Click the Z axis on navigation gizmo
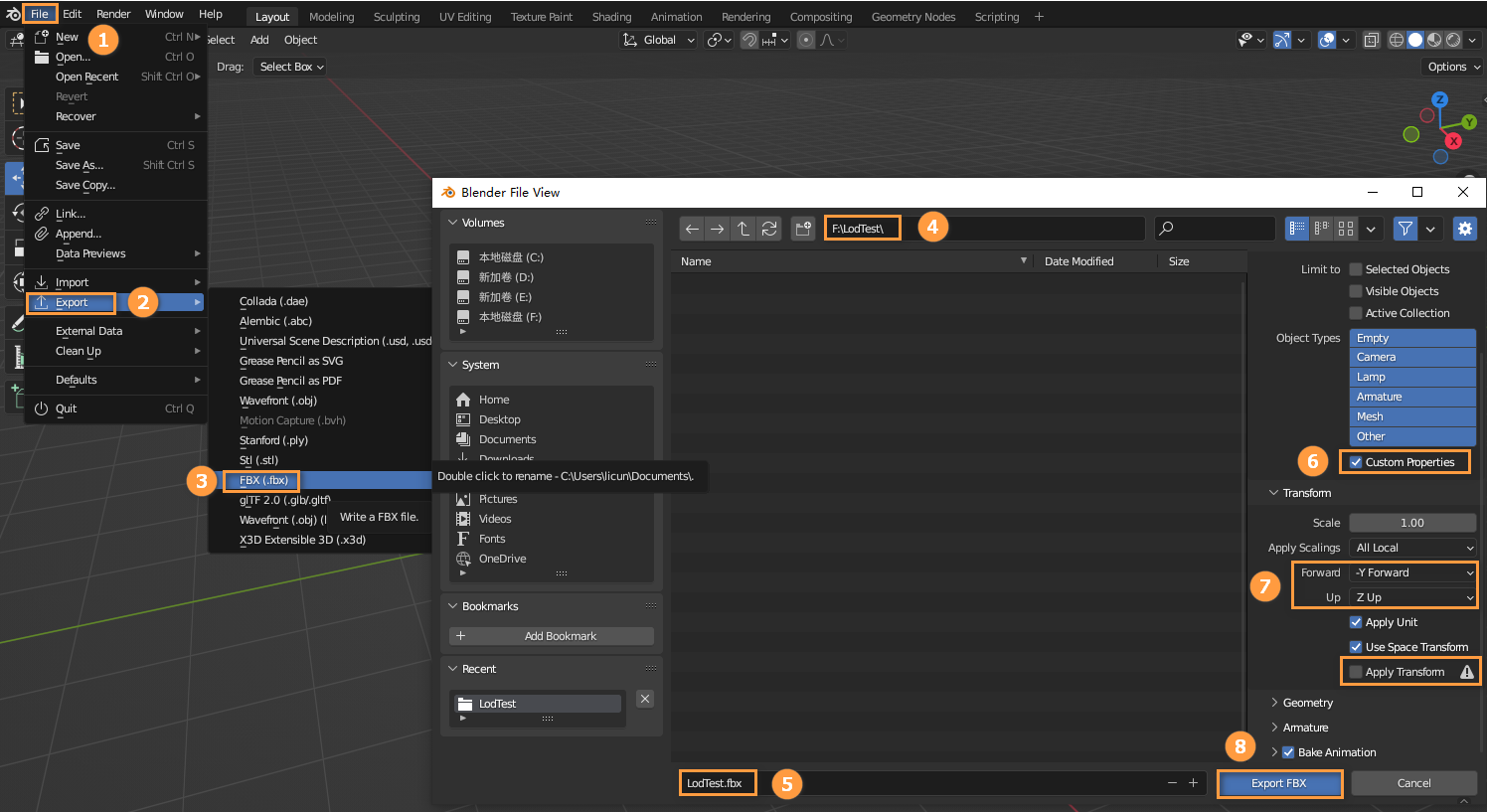This screenshot has height=812, width=1487. click(1439, 99)
